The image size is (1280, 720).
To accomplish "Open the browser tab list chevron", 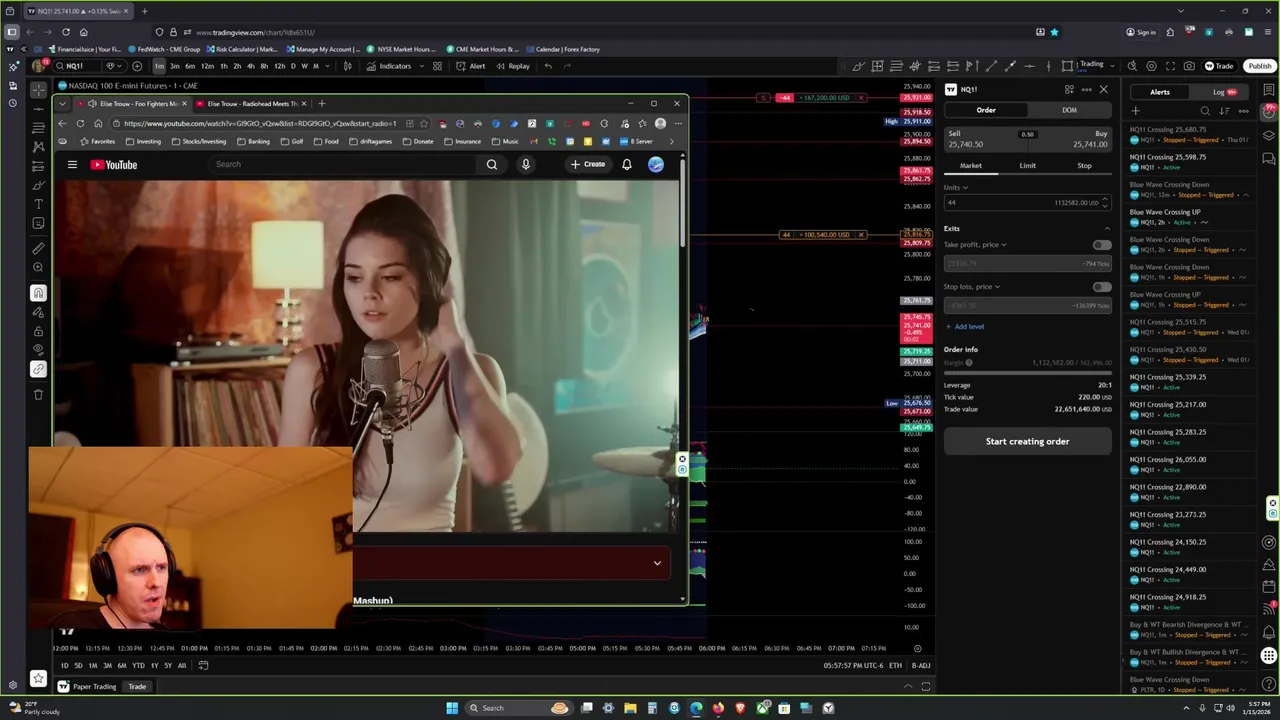I will (62, 103).
